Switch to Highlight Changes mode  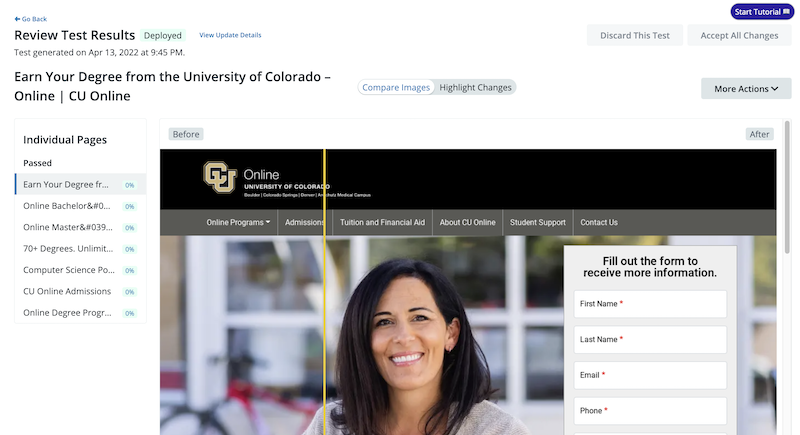coord(475,87)
